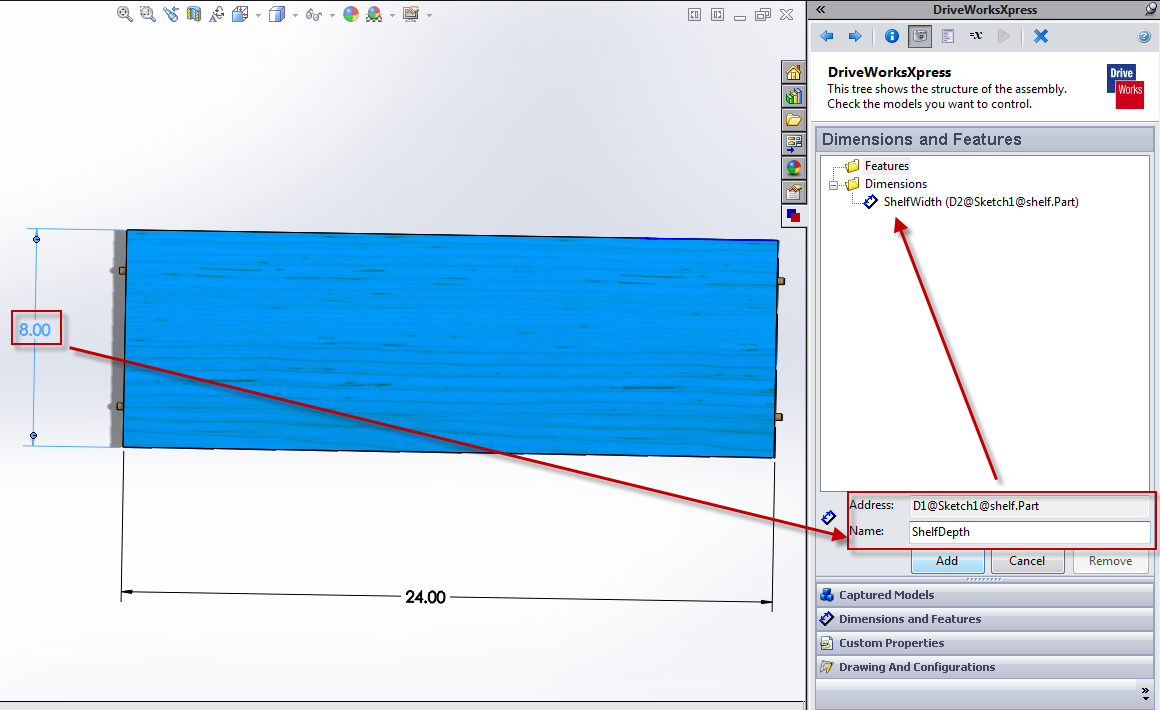1160x710 pixels.
Task: Expand the Captured Models section
Action: tap(985, 595)
